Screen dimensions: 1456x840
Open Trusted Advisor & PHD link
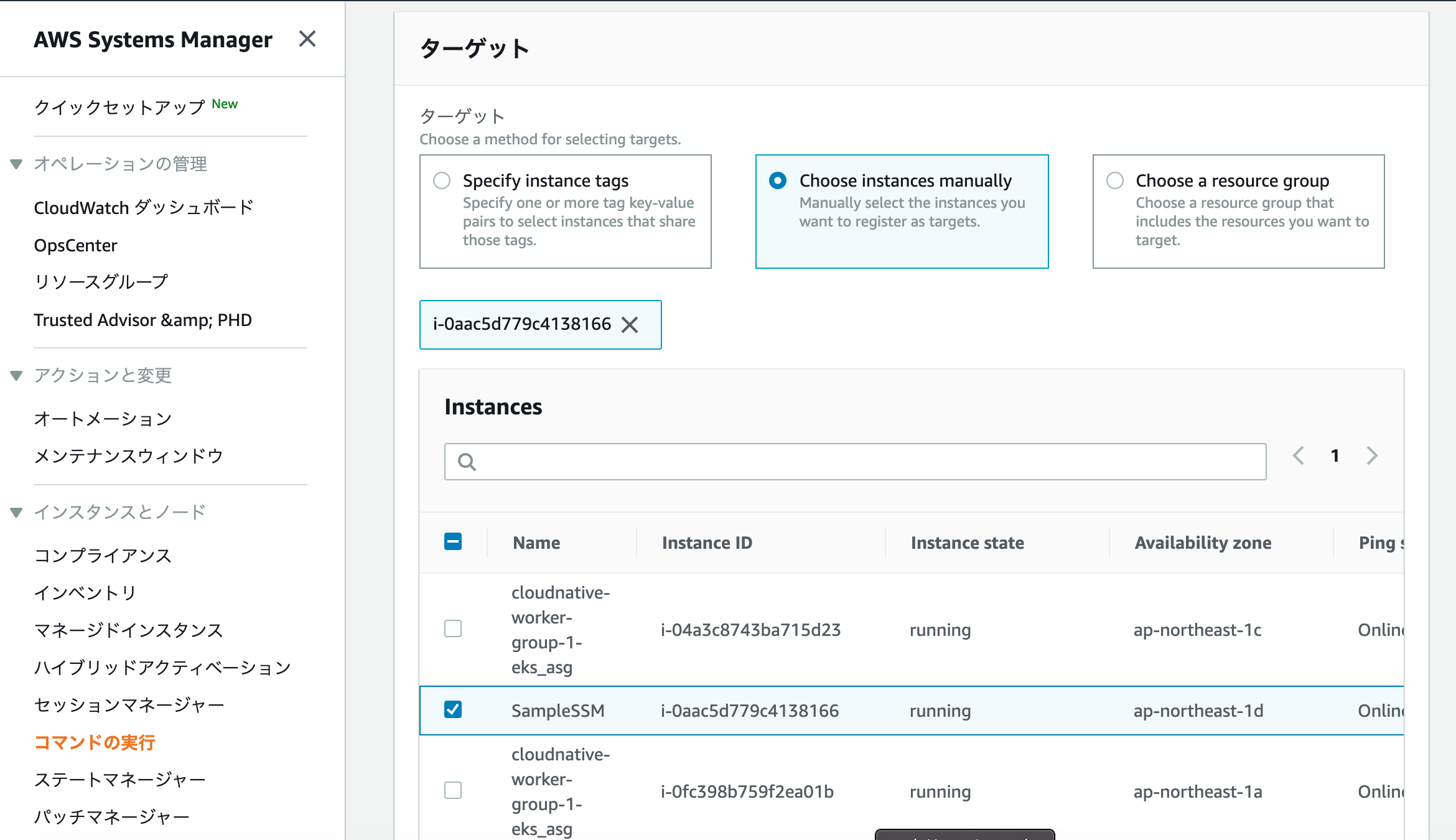point(142,320)
